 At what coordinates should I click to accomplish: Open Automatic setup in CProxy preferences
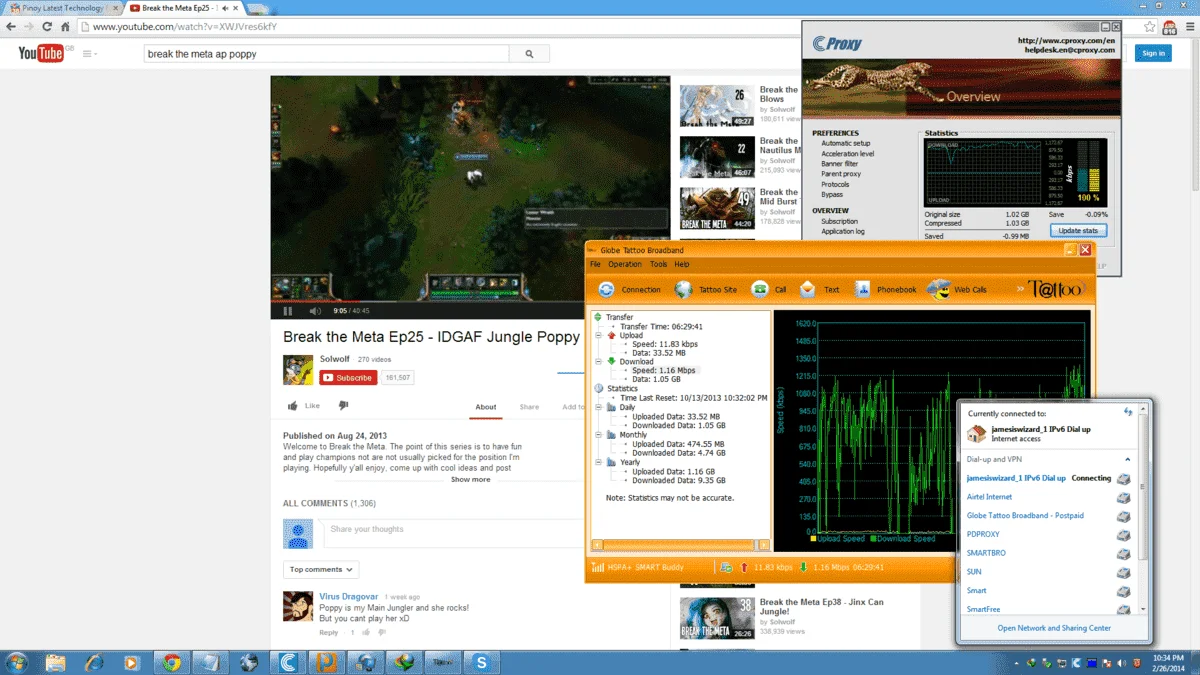click(x=846, y=143)
